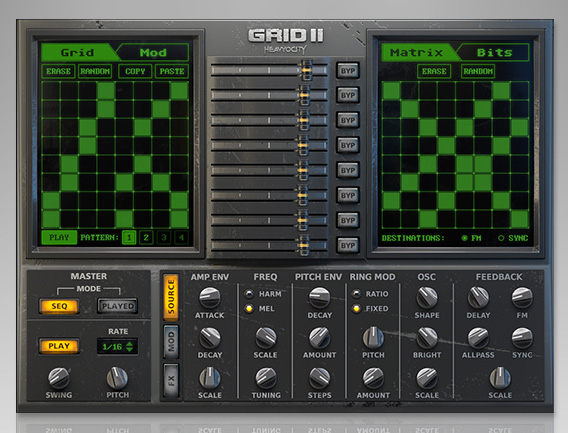The image size is (568, 433).
Task: Click the PASTE button
Action: [172, 71]
